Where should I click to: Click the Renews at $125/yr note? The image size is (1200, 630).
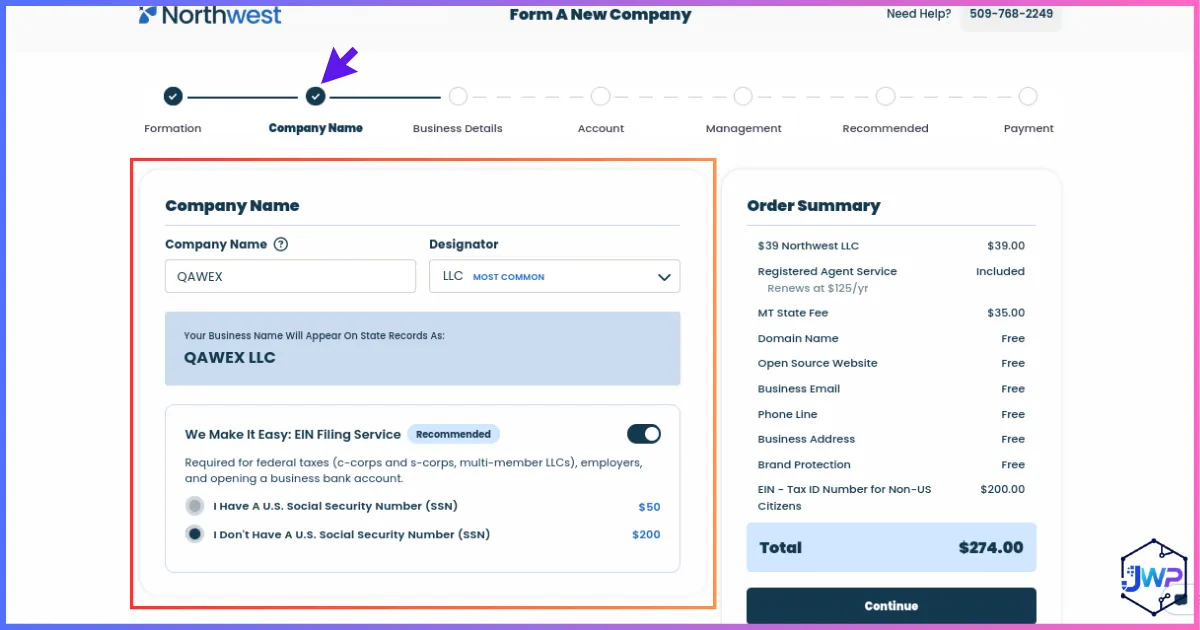point(817,288)
